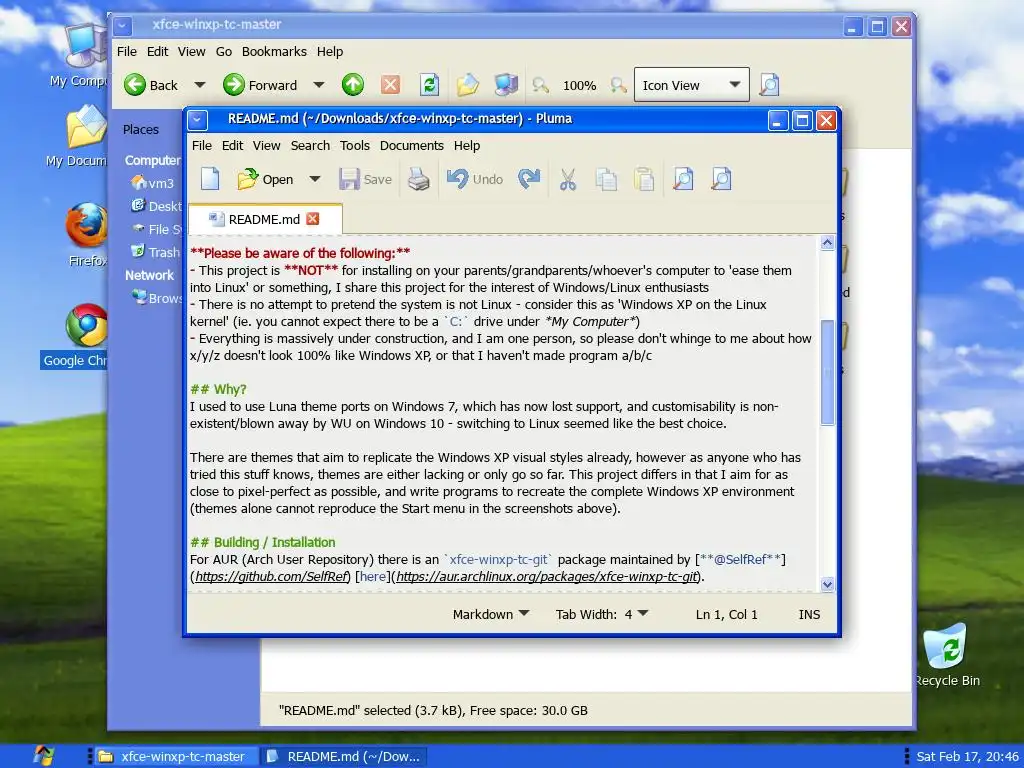Open Pluma's Documents menu
This screenshot has height=768, width=1024.
(411, 146)
